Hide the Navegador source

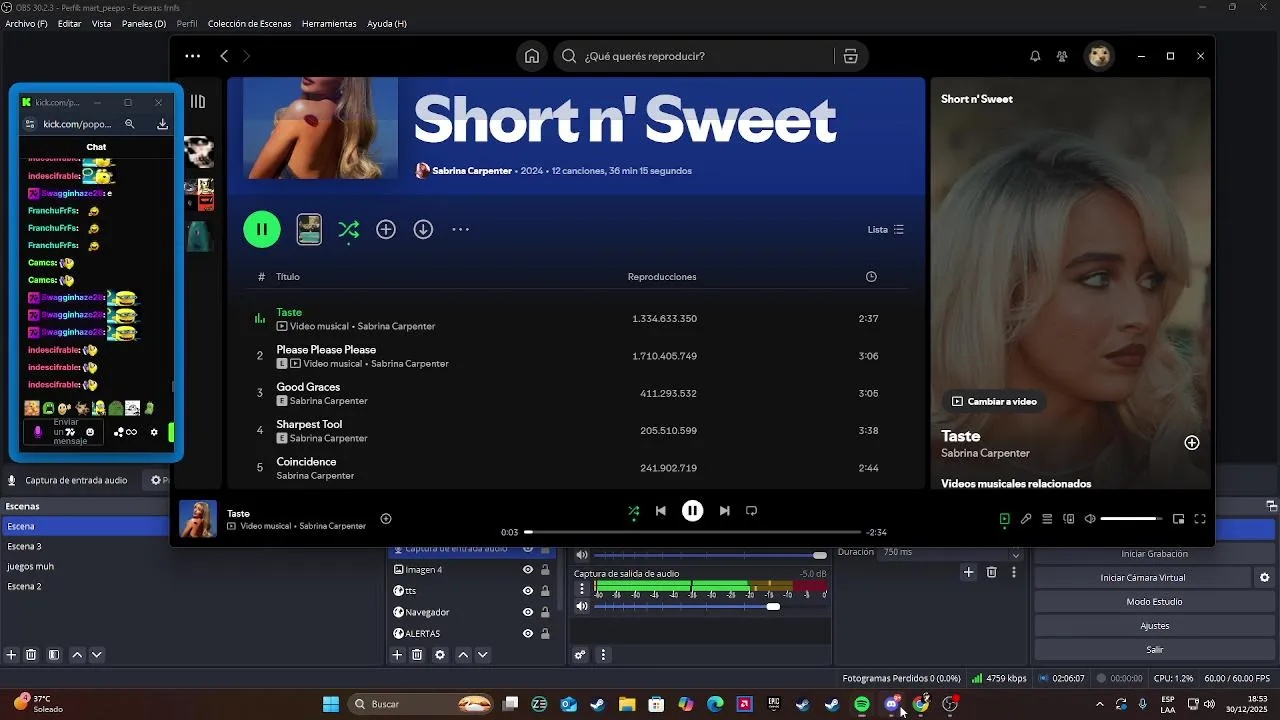pyautogui.click(x=528, y=612)
